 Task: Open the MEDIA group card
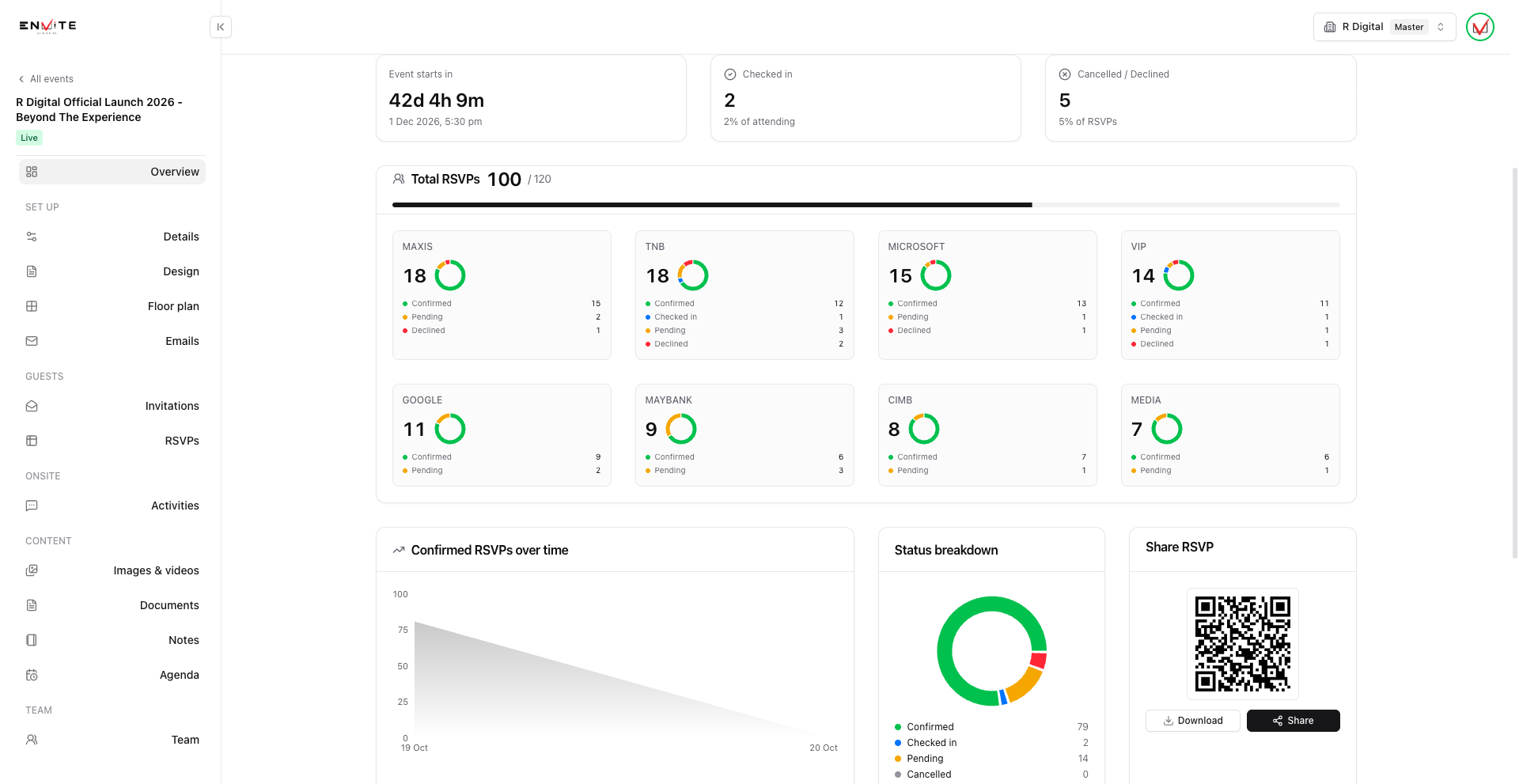1230,435
